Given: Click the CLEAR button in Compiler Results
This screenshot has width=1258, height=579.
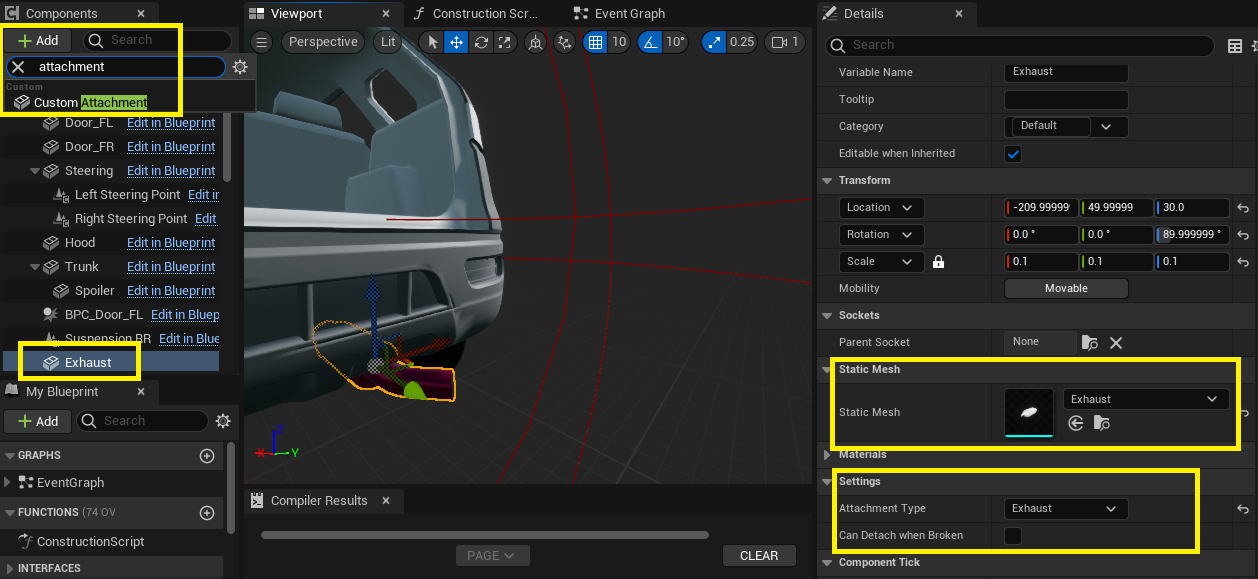Looking at the screenshot, I should click(759, 556).
